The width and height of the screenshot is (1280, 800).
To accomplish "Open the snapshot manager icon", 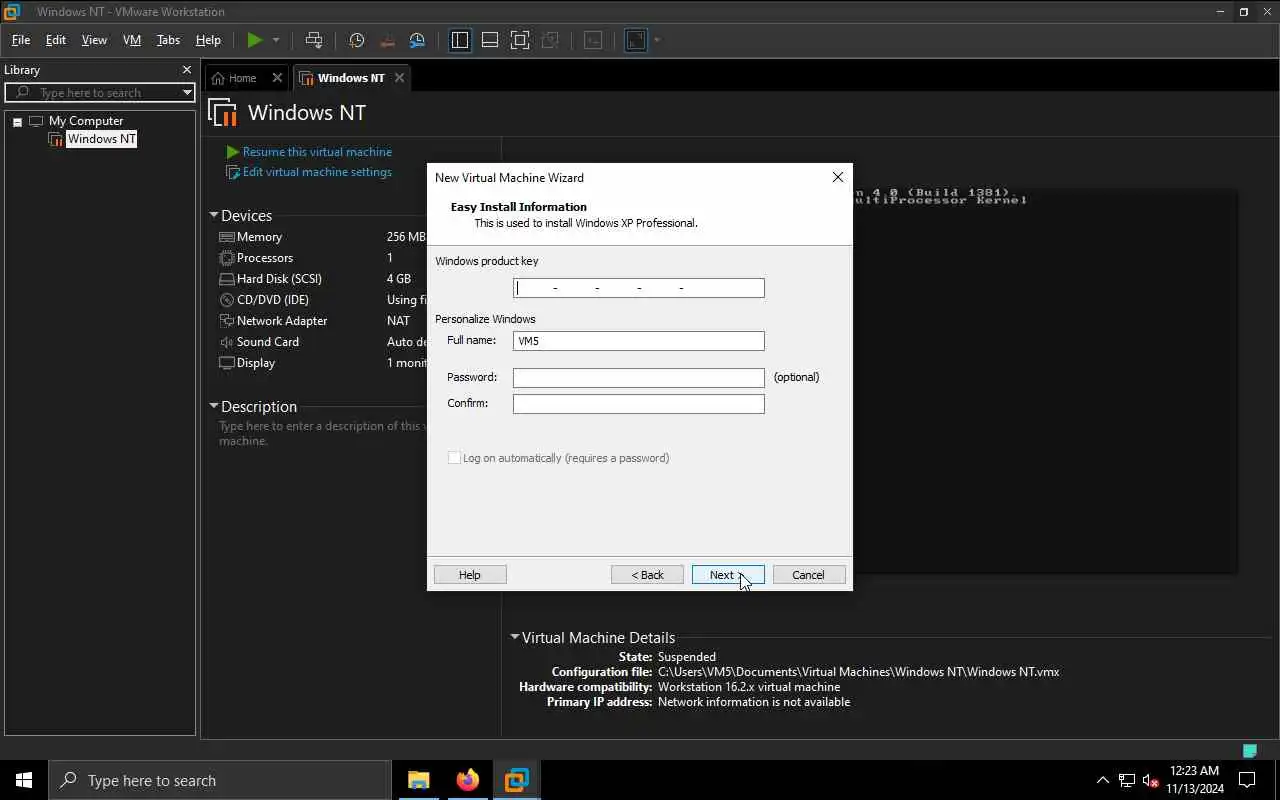I will (418, 40).
